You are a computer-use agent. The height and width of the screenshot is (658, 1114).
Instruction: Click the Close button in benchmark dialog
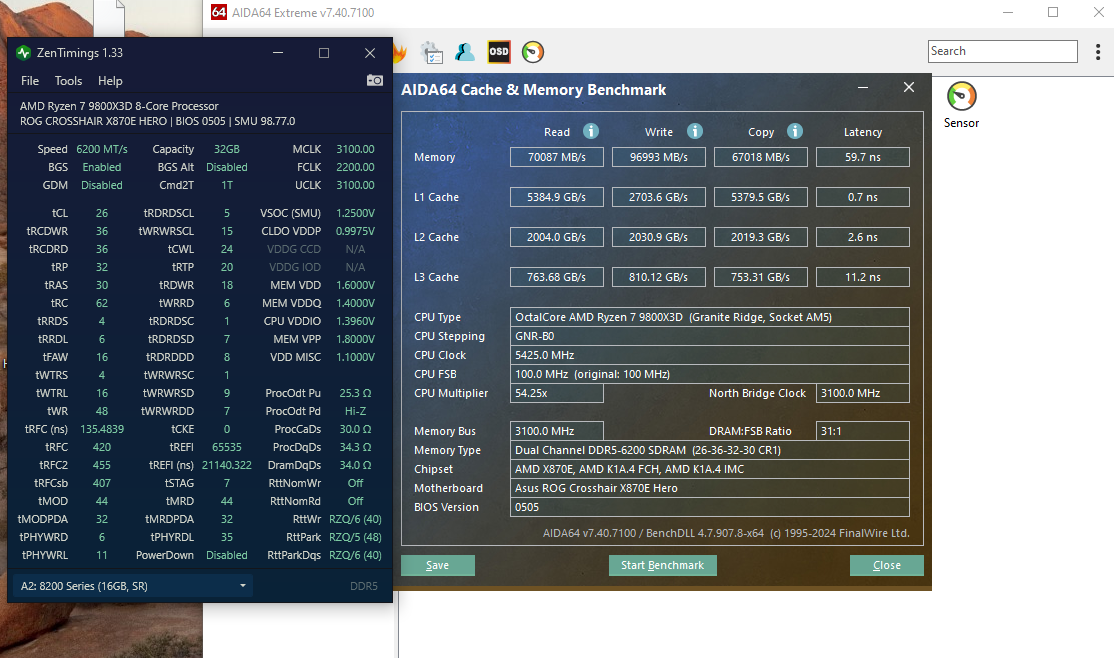point(887,565)
